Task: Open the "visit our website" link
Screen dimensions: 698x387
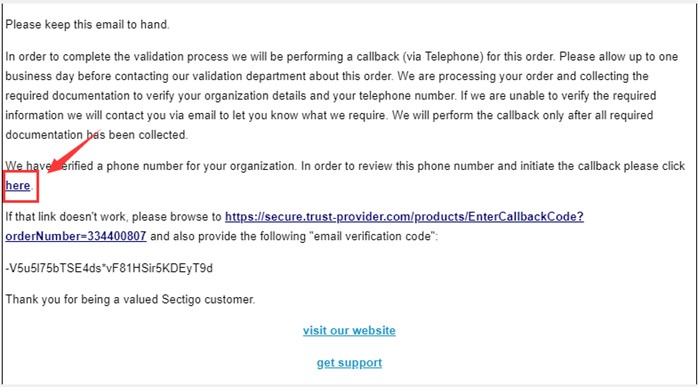Action: coord(349,330)
